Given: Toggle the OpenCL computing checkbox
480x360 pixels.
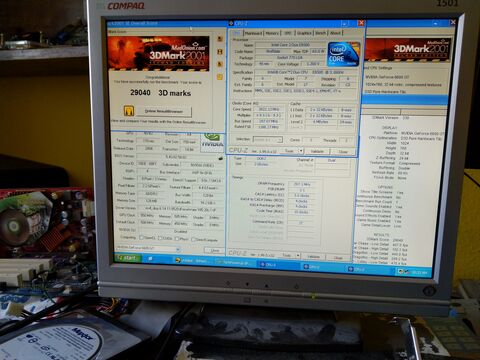Looking at the screenshot, I should 141,238.
